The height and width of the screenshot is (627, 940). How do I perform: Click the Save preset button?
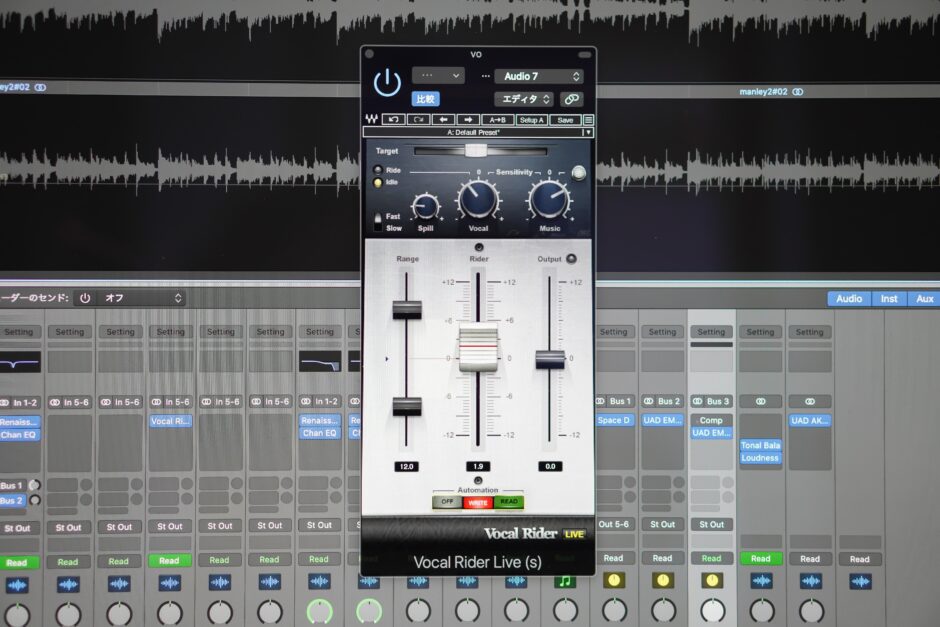(565, 120)
